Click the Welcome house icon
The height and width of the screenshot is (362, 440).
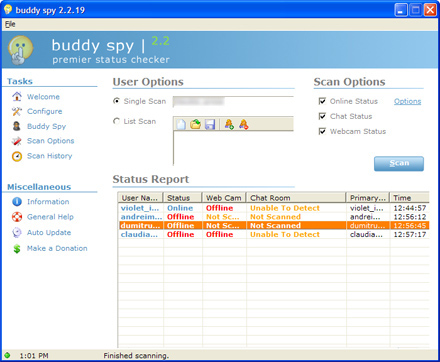point(17,97)
